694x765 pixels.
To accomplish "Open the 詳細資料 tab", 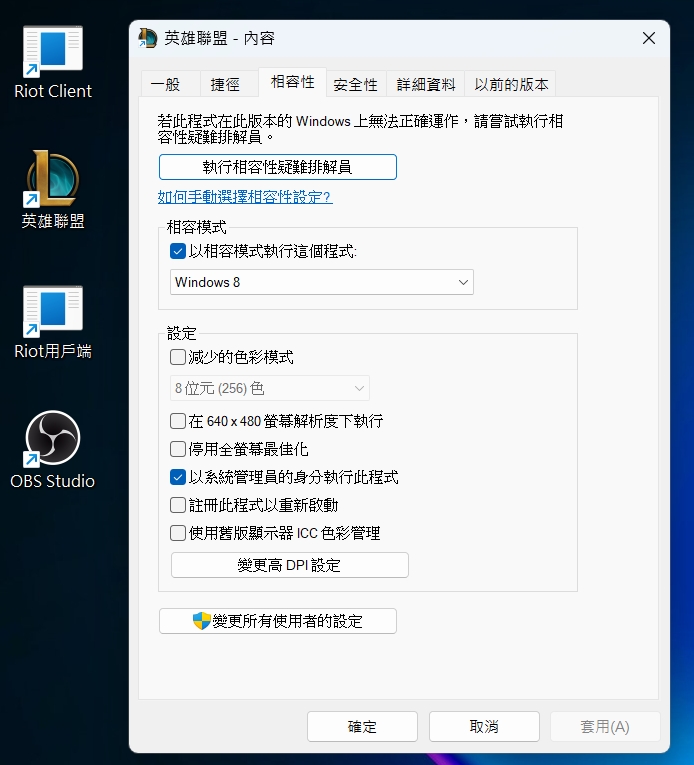I will coord(426,84).
